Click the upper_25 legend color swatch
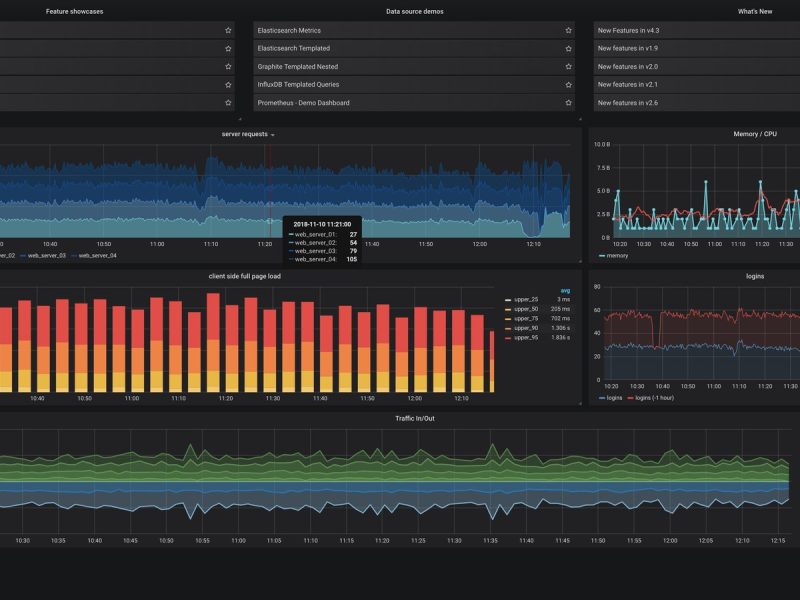800x600 pixels. tap(508, 300)
